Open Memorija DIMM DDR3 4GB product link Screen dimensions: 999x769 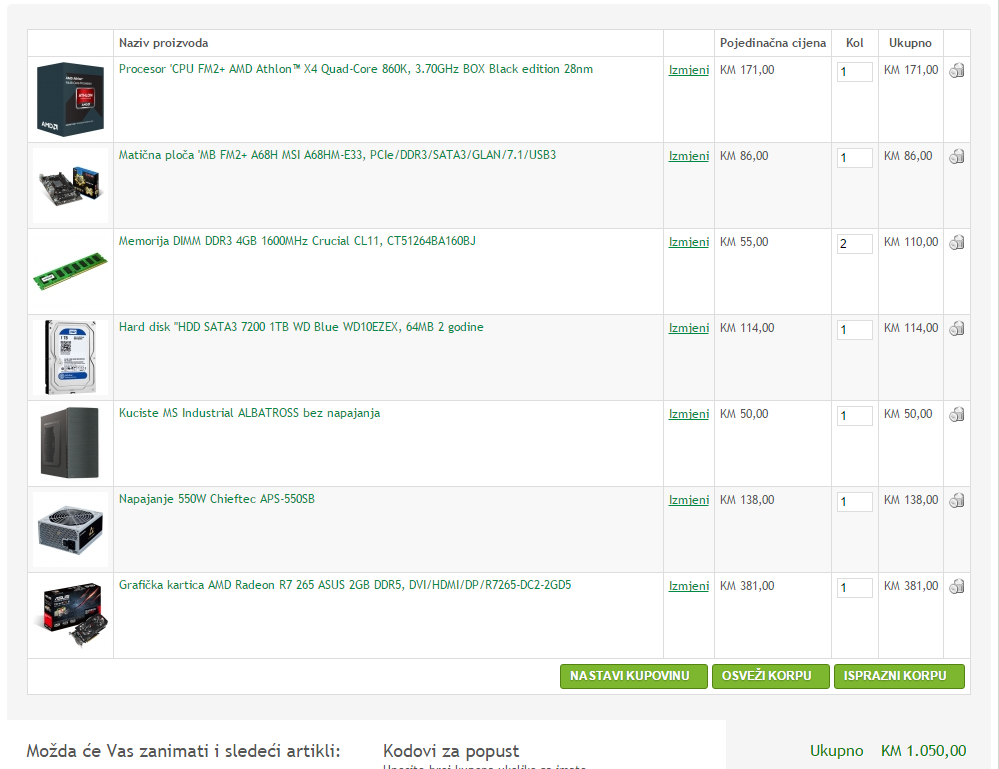297,241
